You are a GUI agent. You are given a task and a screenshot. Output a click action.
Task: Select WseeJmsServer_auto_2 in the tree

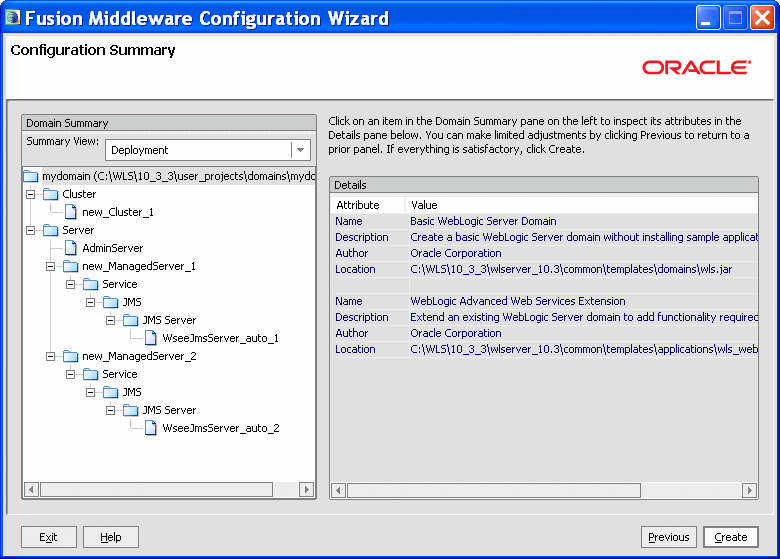click(x=221, y=428)
